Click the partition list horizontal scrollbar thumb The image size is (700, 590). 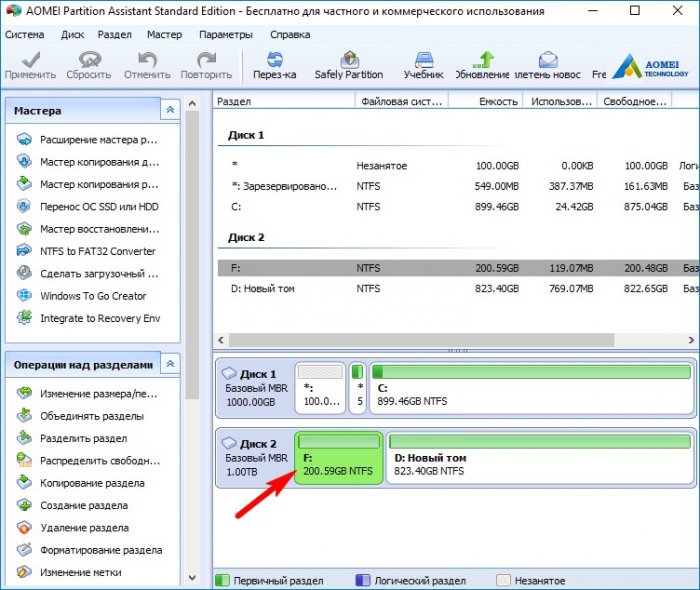pos(422,340)
